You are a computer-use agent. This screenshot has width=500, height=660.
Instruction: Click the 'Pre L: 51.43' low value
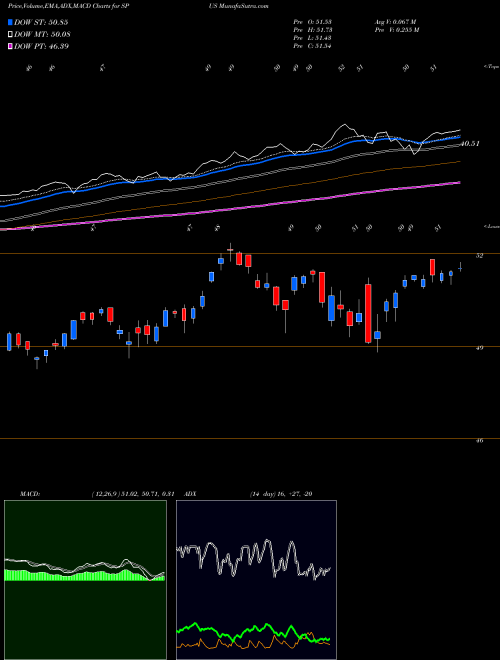pos(313,38)
